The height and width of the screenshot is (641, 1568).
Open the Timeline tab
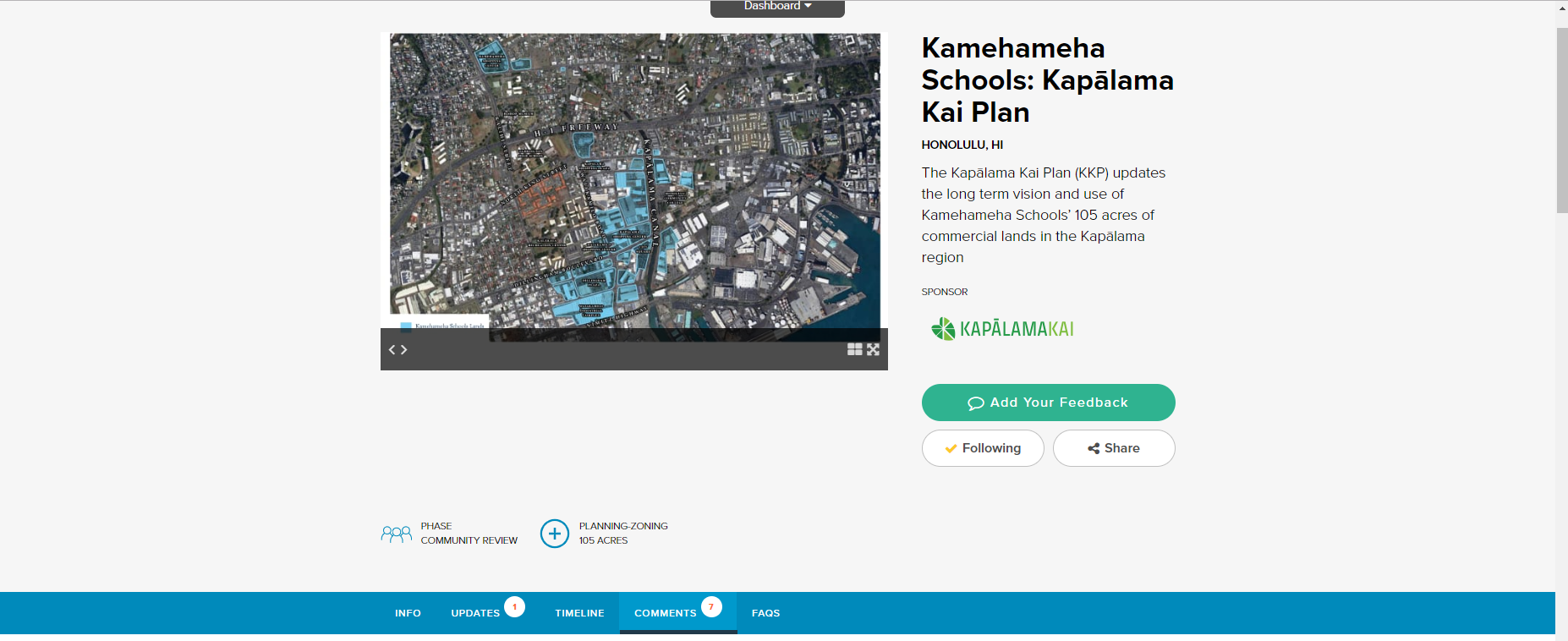pyautogui.click(x=579, y=613)
